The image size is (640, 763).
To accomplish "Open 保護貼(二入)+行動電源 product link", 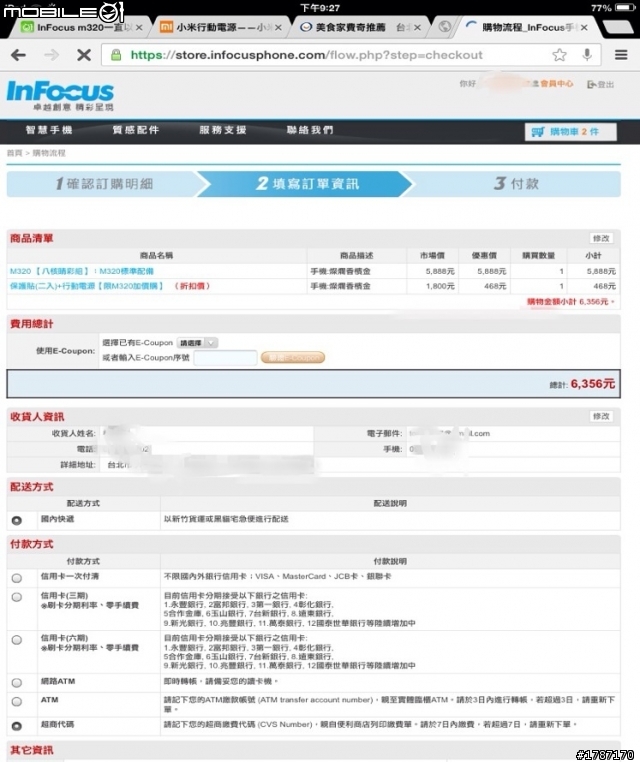I will pyautogui.click(x=87, y=286).
